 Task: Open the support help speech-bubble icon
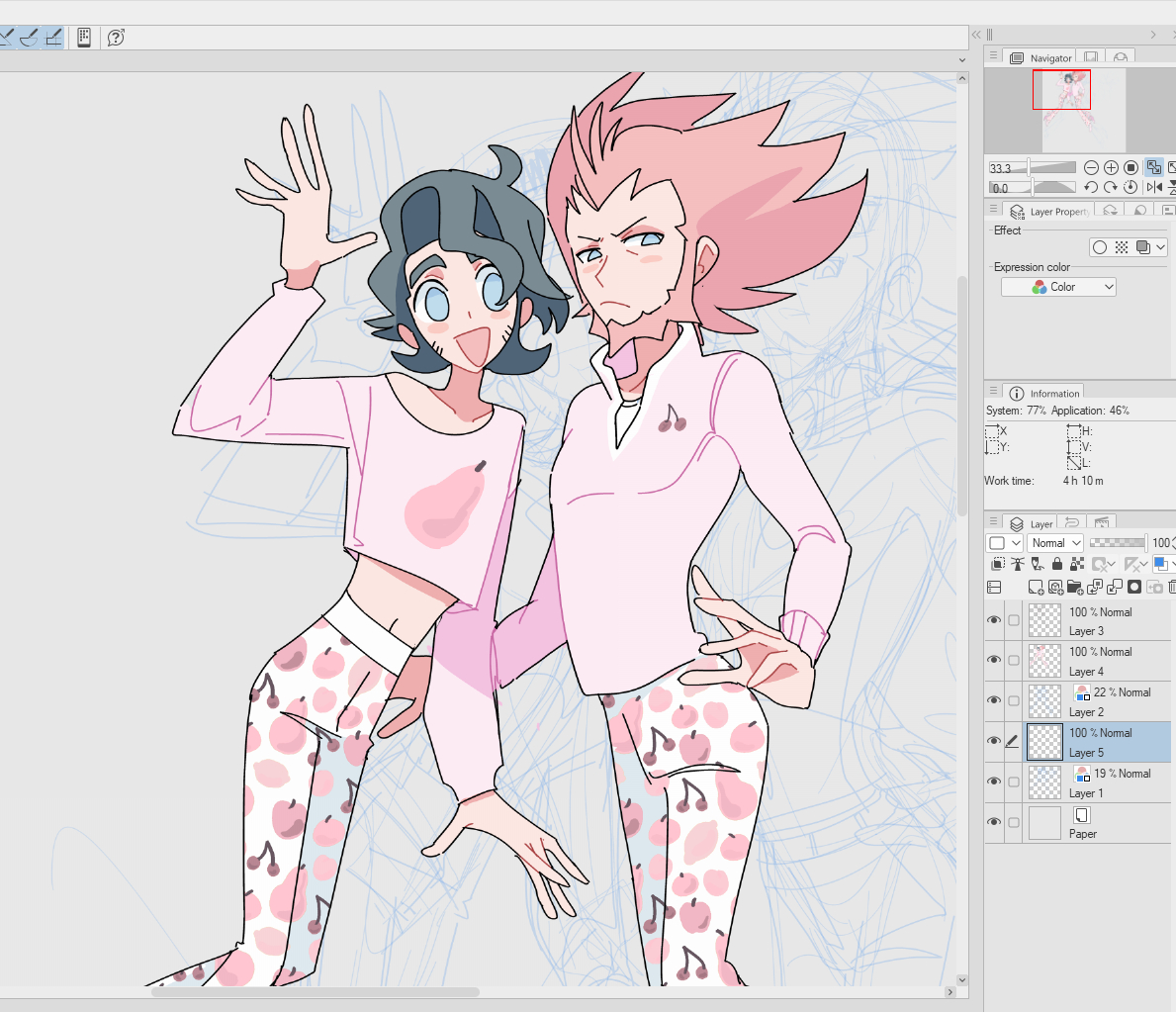pos(116,38)
